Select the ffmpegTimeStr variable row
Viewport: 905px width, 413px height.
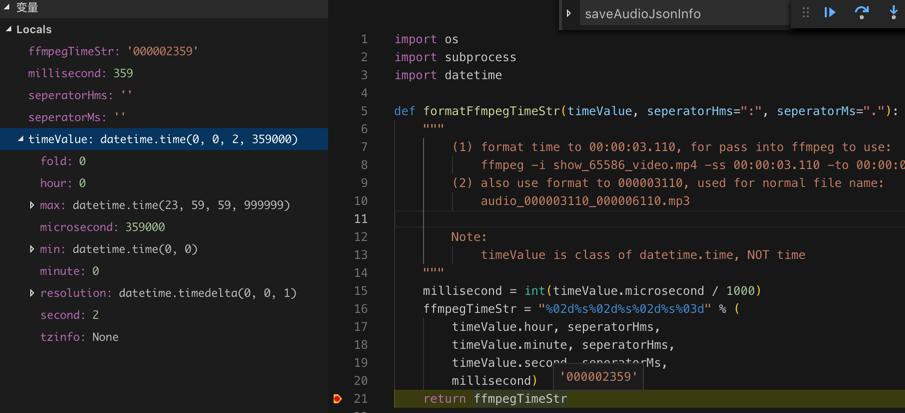[164, 51]
